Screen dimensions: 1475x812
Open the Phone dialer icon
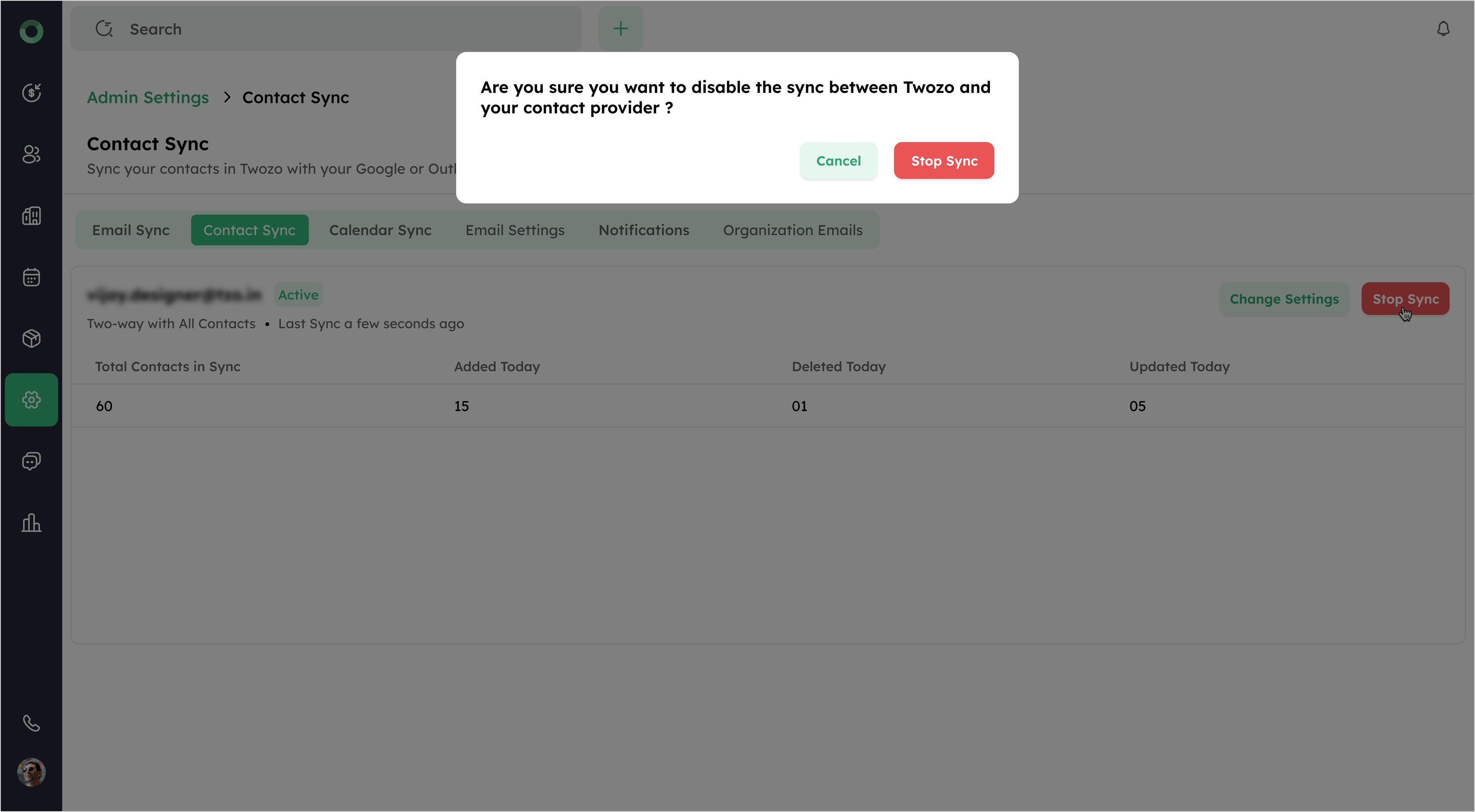click(x=32, y=723)
